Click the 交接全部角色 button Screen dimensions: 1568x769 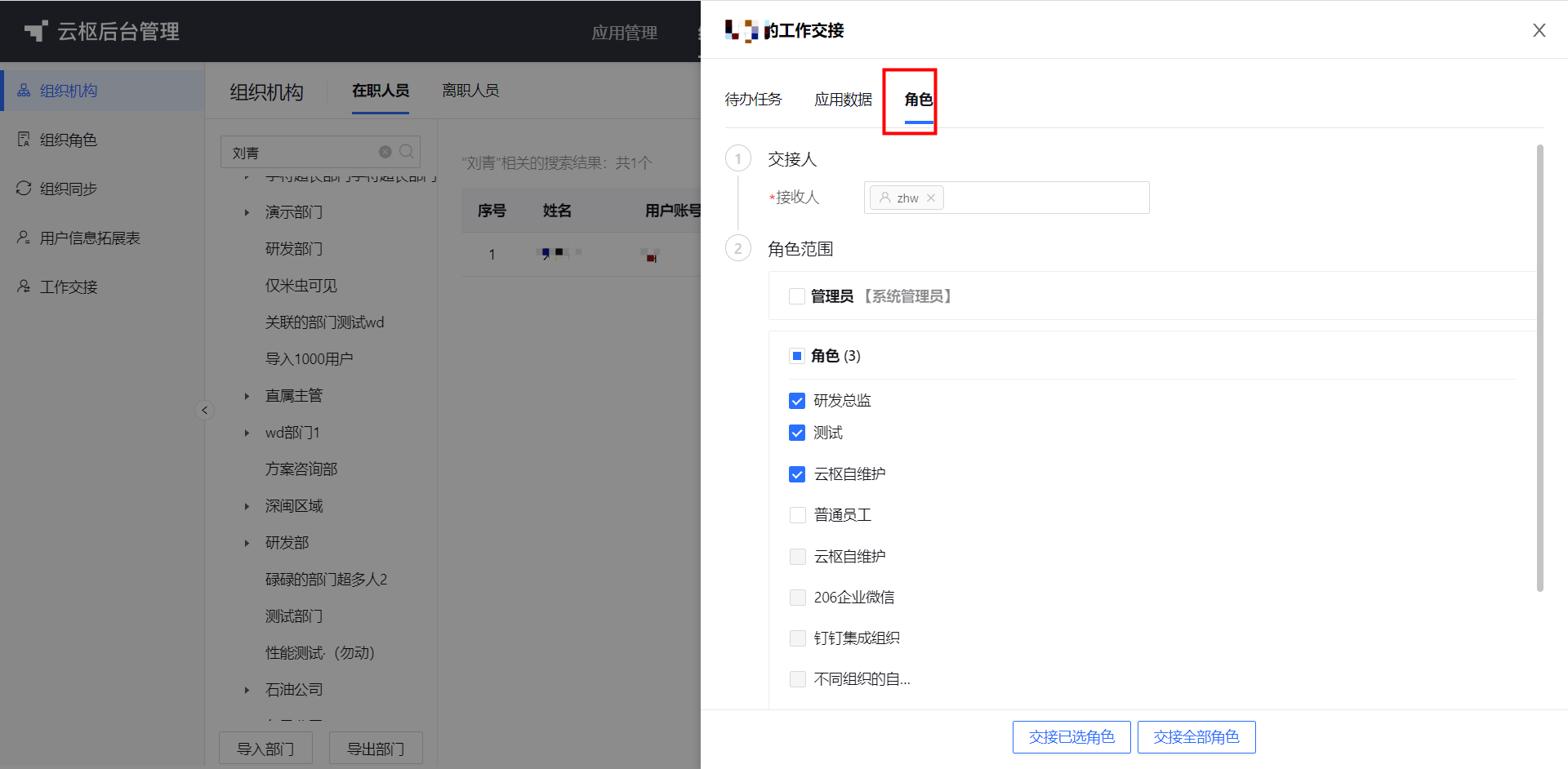1196,737
